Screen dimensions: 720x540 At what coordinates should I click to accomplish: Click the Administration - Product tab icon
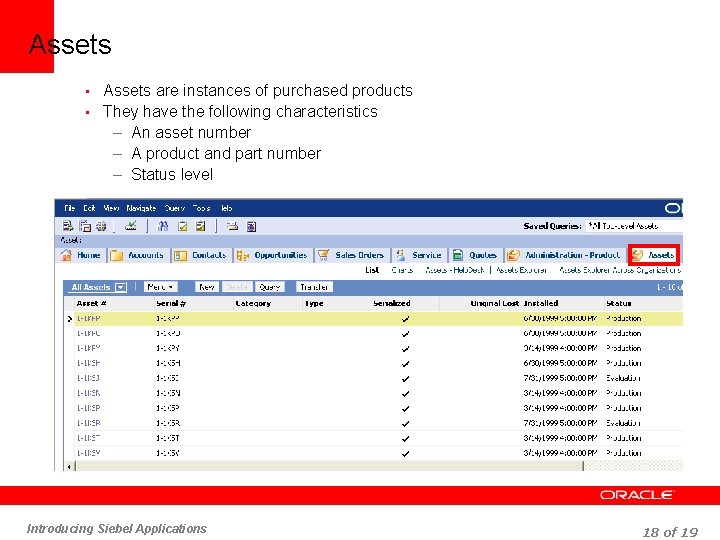pos(513,255)
